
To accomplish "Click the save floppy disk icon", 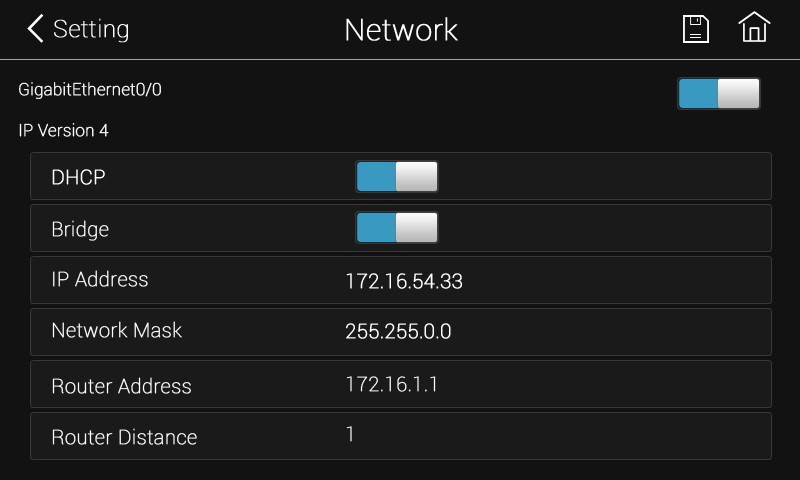I will [696, 29].
